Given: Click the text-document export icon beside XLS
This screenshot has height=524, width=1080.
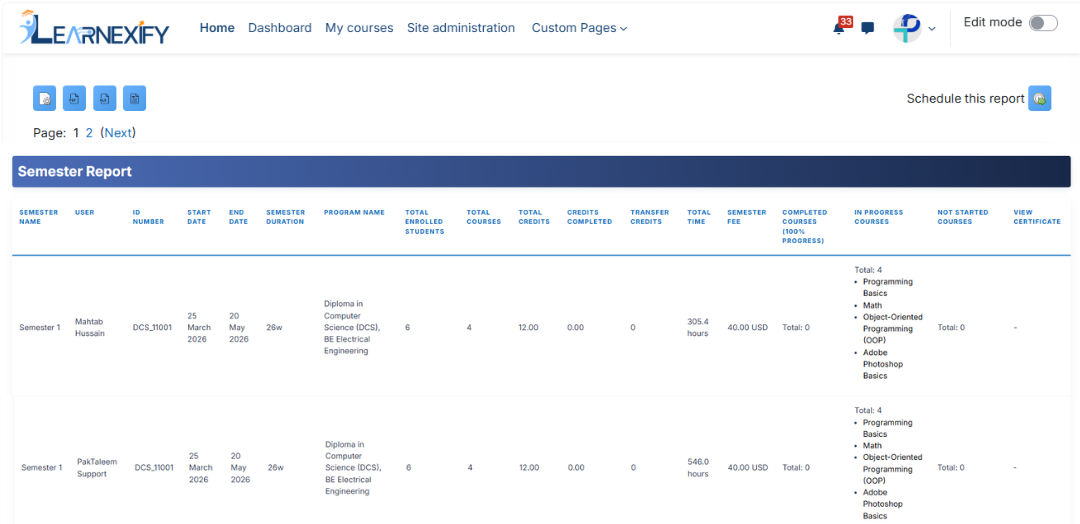Looking at the screenshot, I should pyautogui.click(x=134, y=98).
